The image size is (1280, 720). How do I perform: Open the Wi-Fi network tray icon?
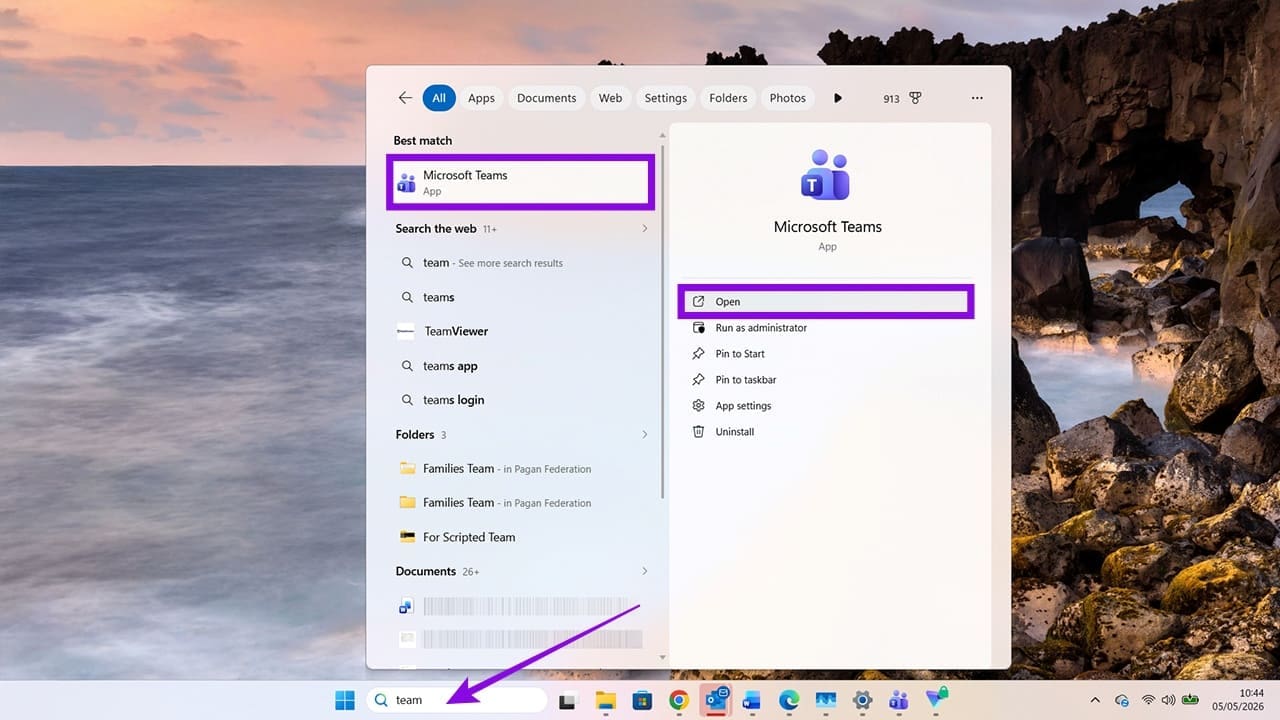tap(1149, 700)
